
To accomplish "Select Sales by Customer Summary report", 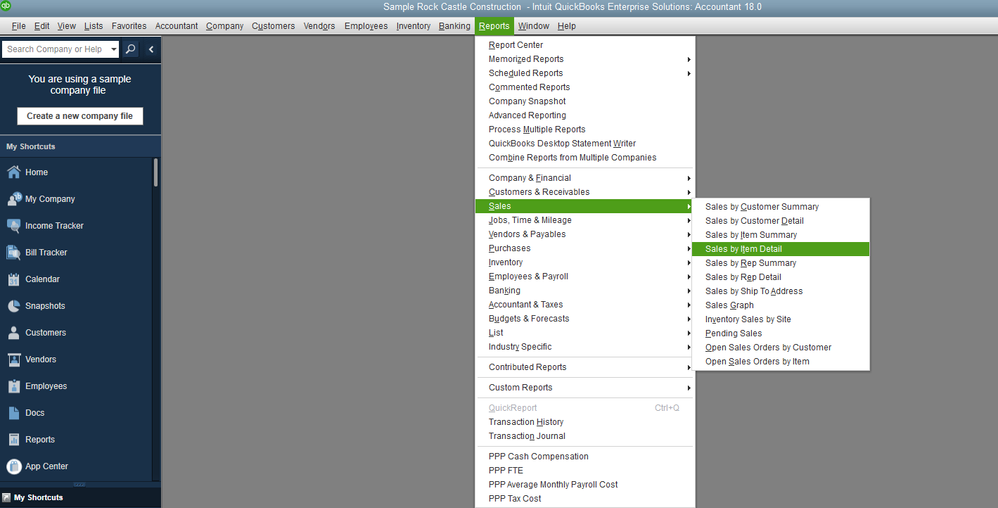I will coord(780,207).
